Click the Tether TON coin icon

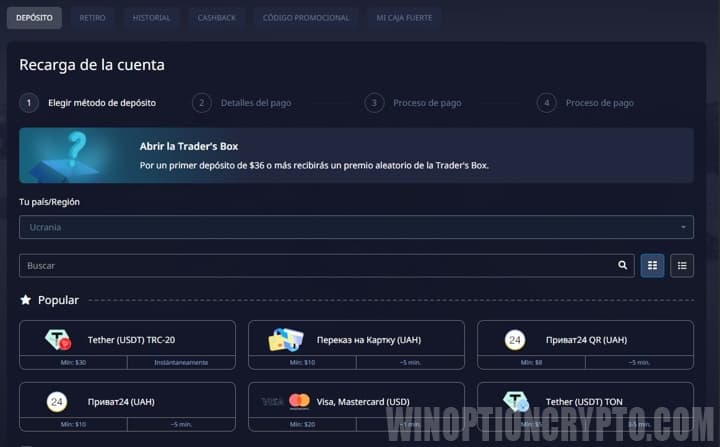tap(516, 402)
